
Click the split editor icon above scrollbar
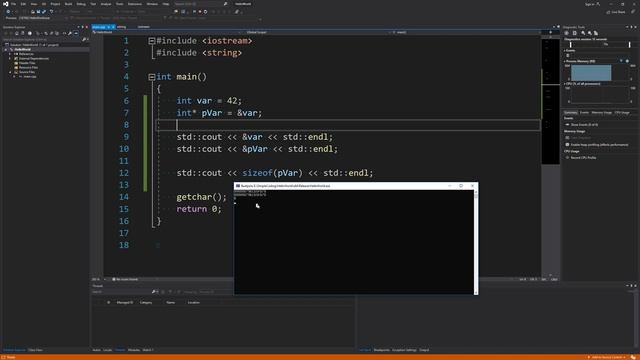(551, 32)
